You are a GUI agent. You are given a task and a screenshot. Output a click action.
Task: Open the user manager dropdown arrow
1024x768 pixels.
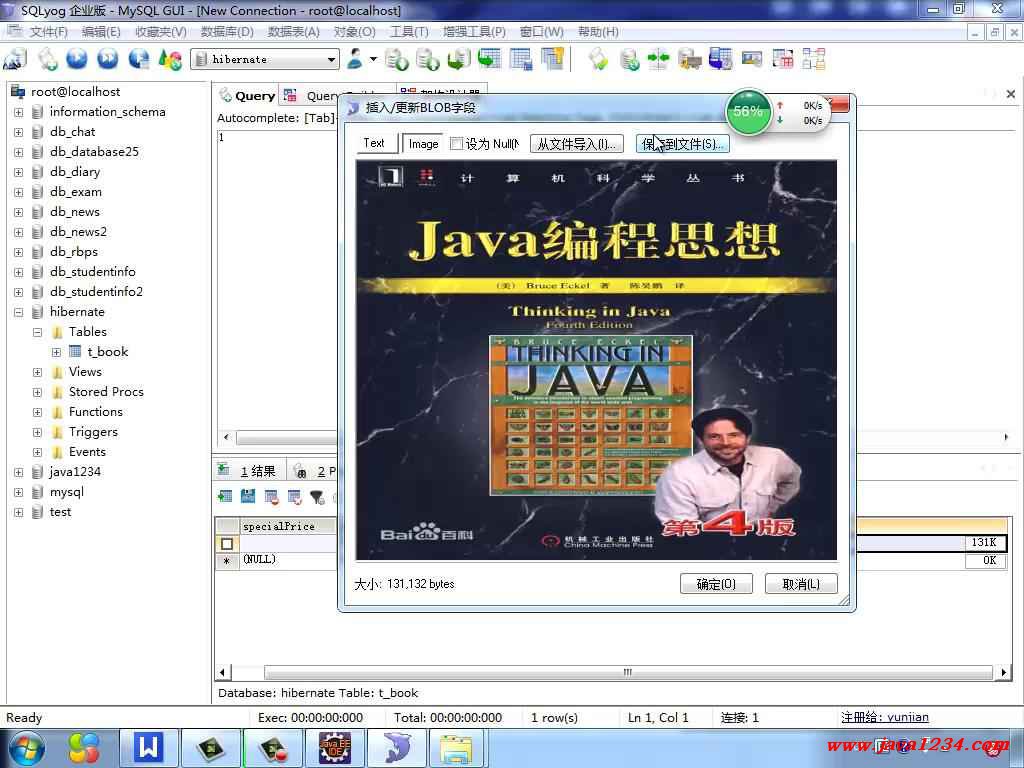373,59
